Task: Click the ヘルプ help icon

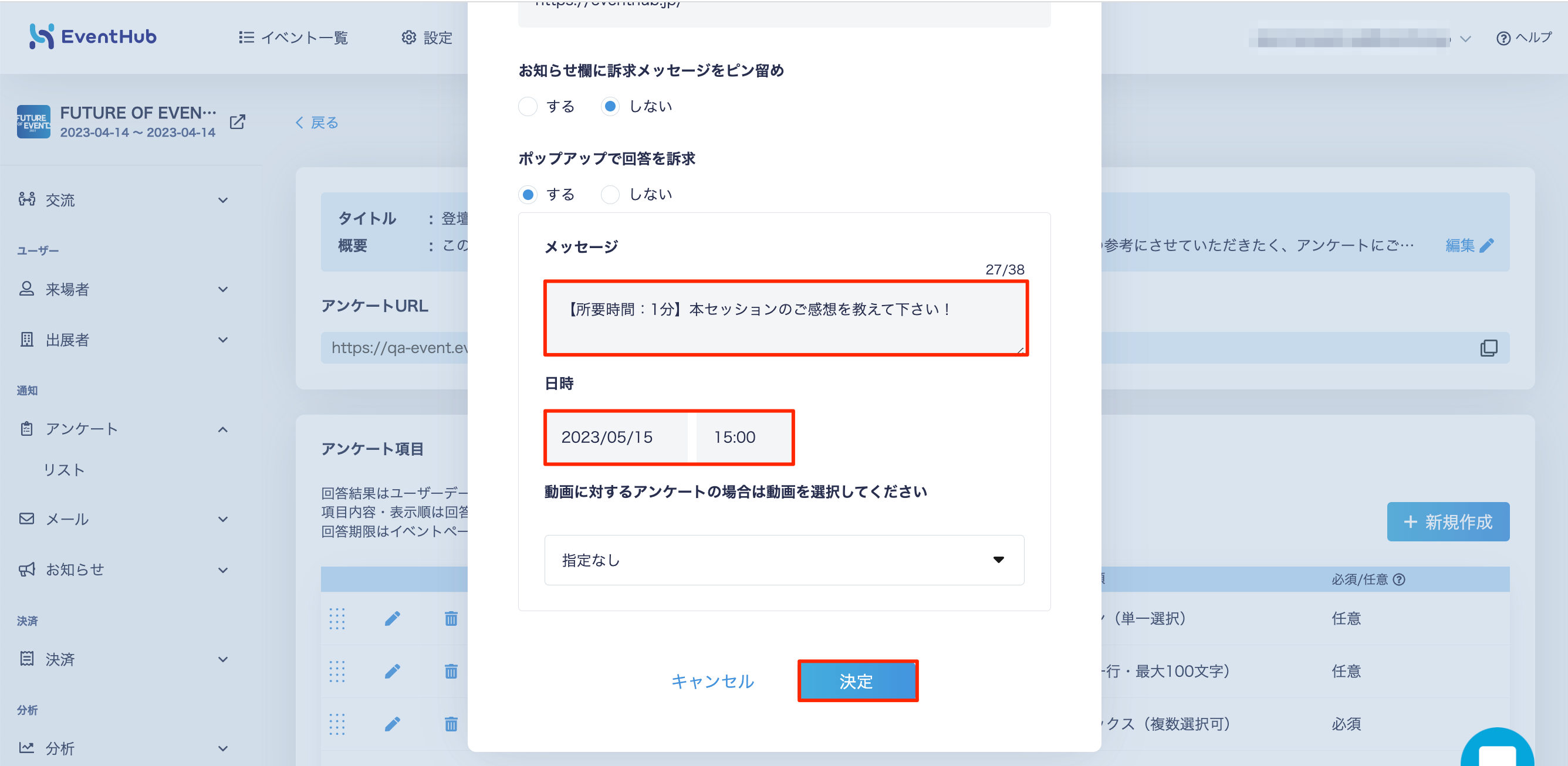Action: [1503, 38]
